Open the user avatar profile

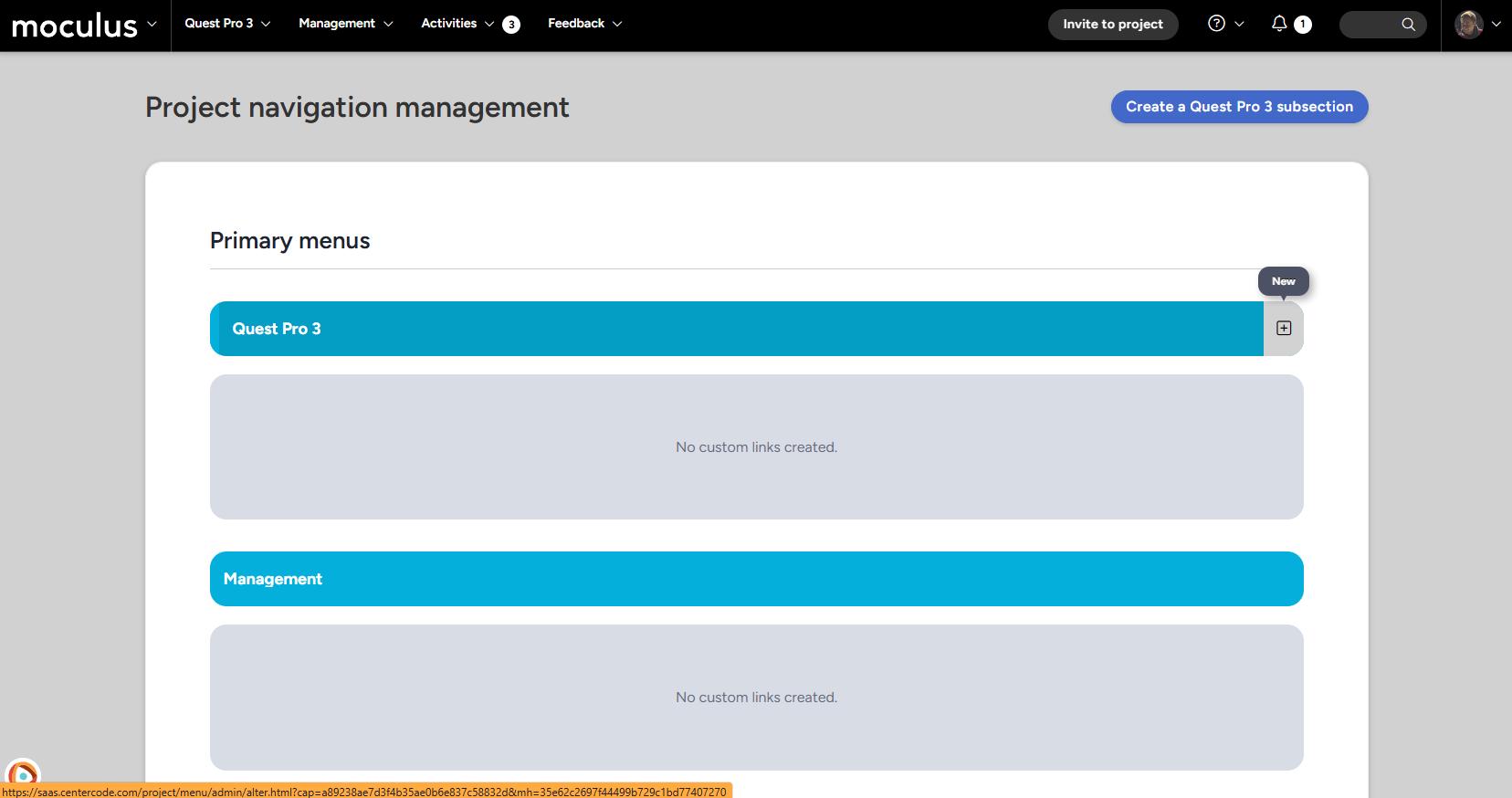[1468, 25]
